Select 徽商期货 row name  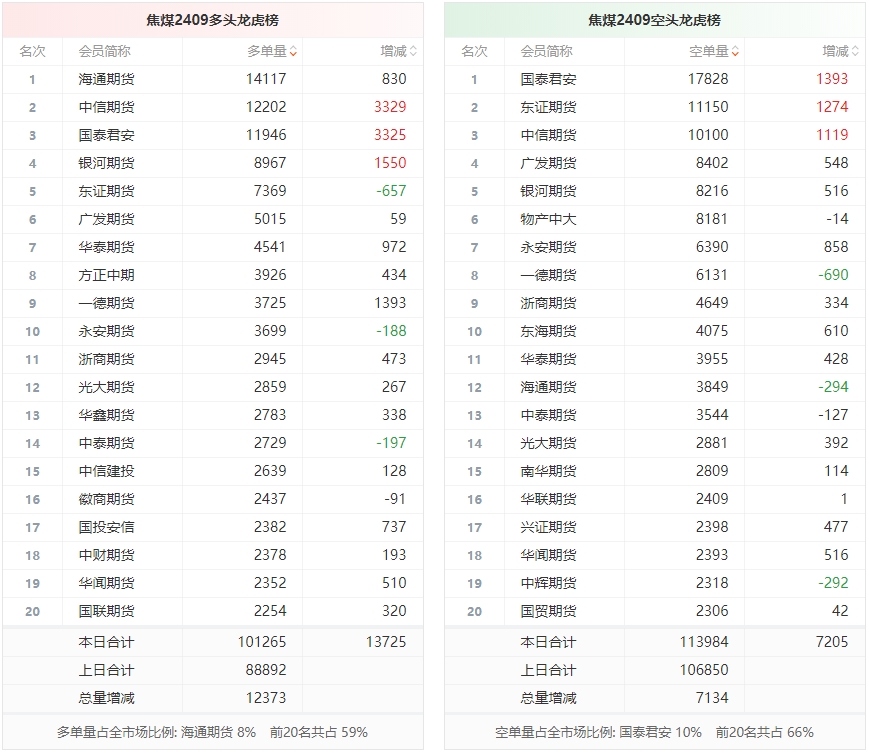pyautogui.click(x=106, y=499)
